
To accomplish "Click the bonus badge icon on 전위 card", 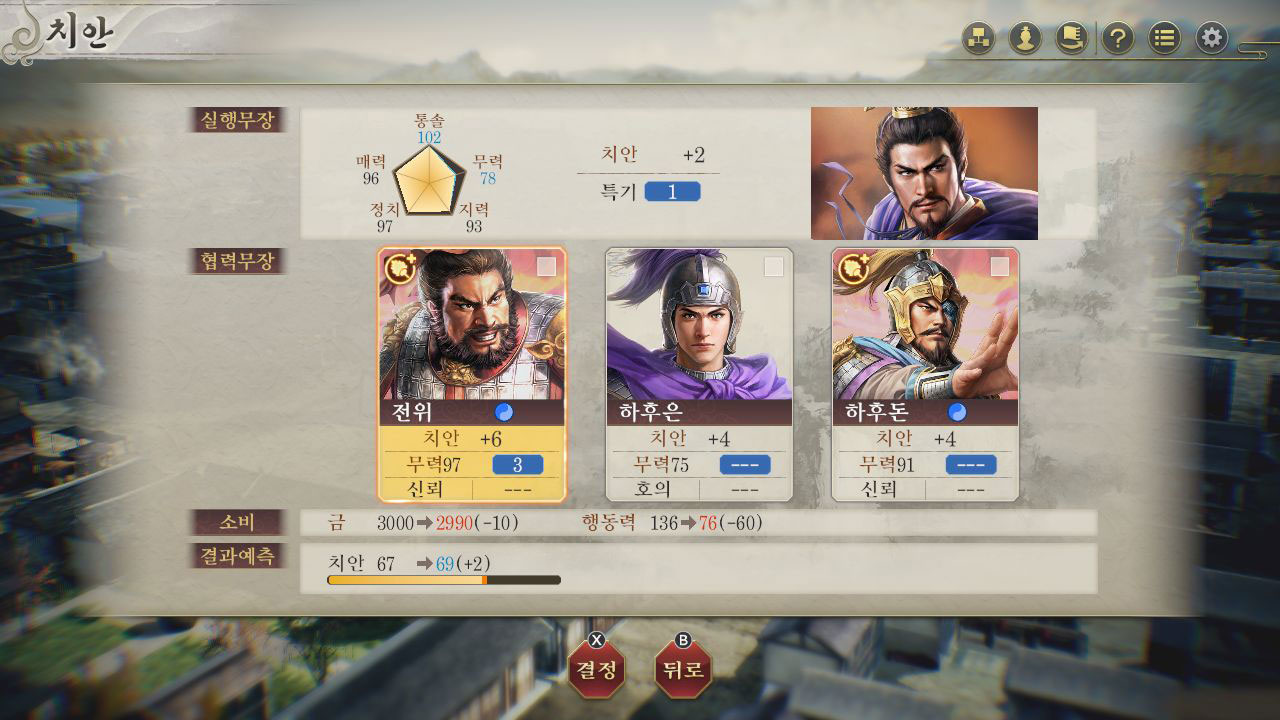I will [x=400, y=268].
